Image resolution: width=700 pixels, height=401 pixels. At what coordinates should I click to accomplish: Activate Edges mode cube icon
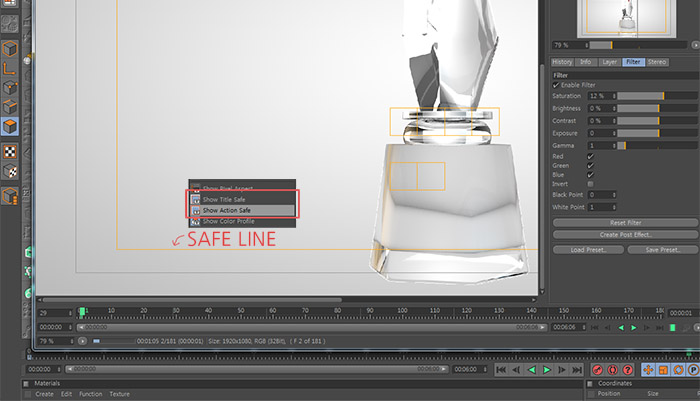click(9, 107)
